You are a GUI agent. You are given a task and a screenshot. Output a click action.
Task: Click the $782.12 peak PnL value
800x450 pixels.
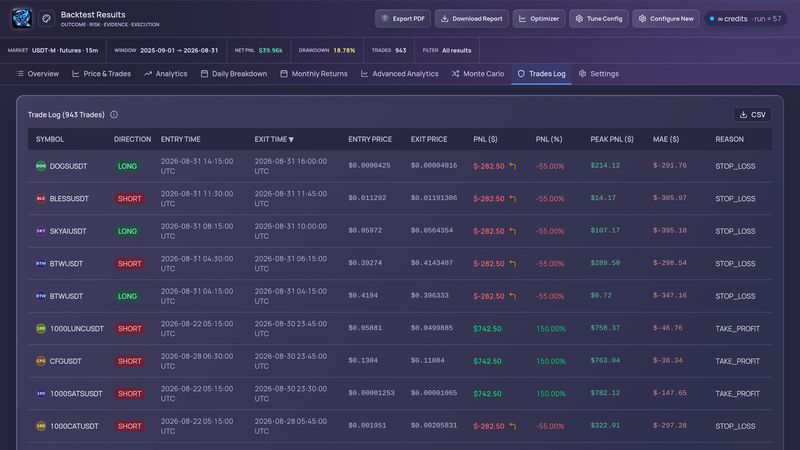[605, 393]
